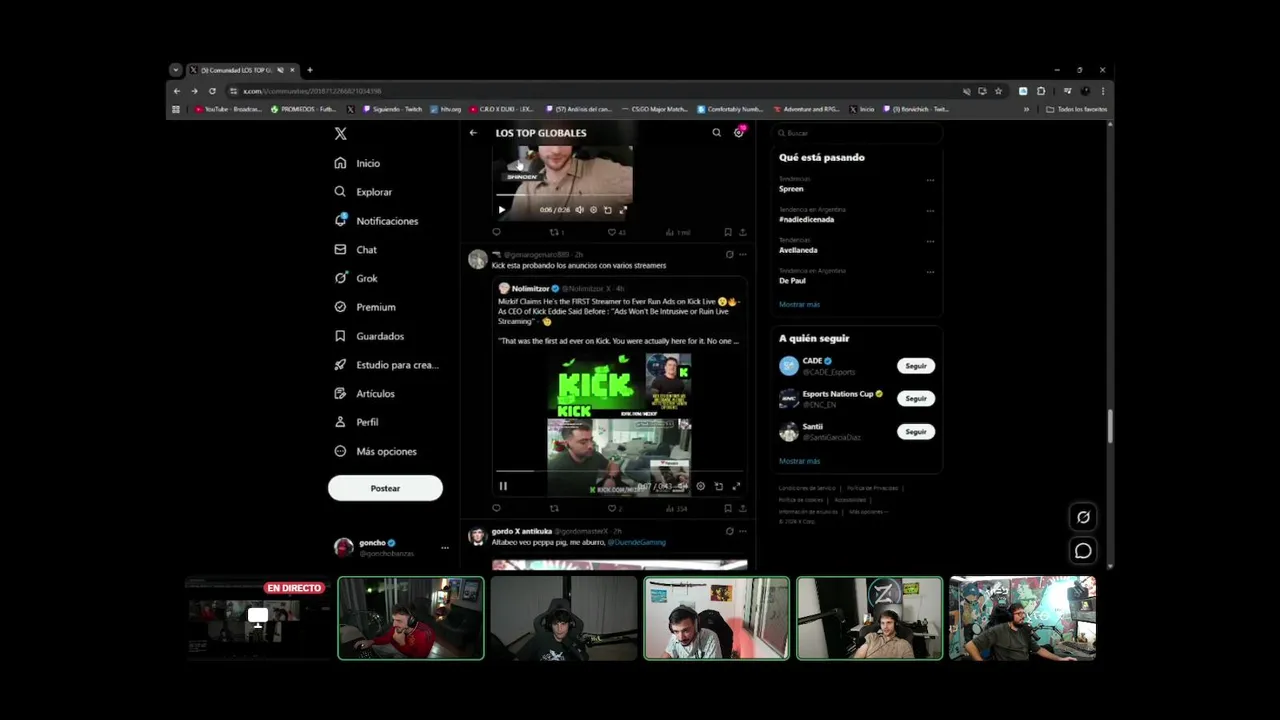Like the Kick anuncios post

point(615,508)
